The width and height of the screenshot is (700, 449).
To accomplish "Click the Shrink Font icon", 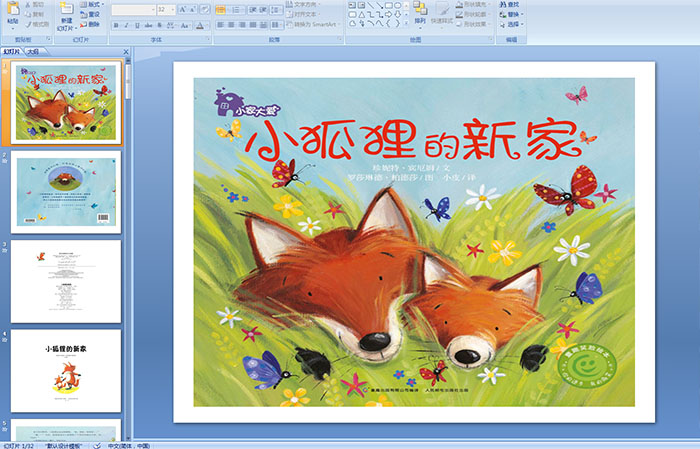I will (192, 10).
